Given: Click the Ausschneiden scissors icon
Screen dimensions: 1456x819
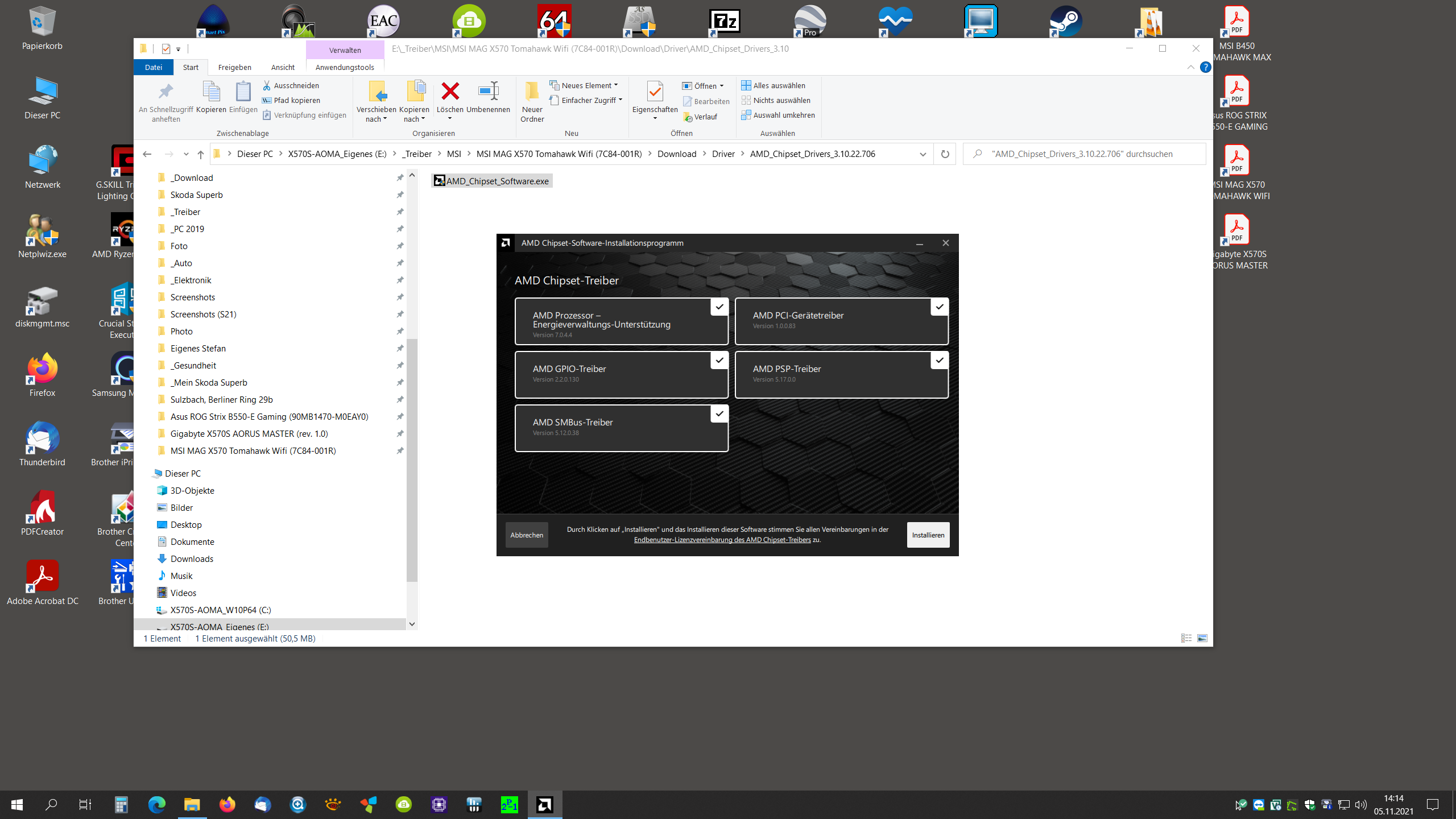Looking at the screenshot, I should tap(267, 85).
